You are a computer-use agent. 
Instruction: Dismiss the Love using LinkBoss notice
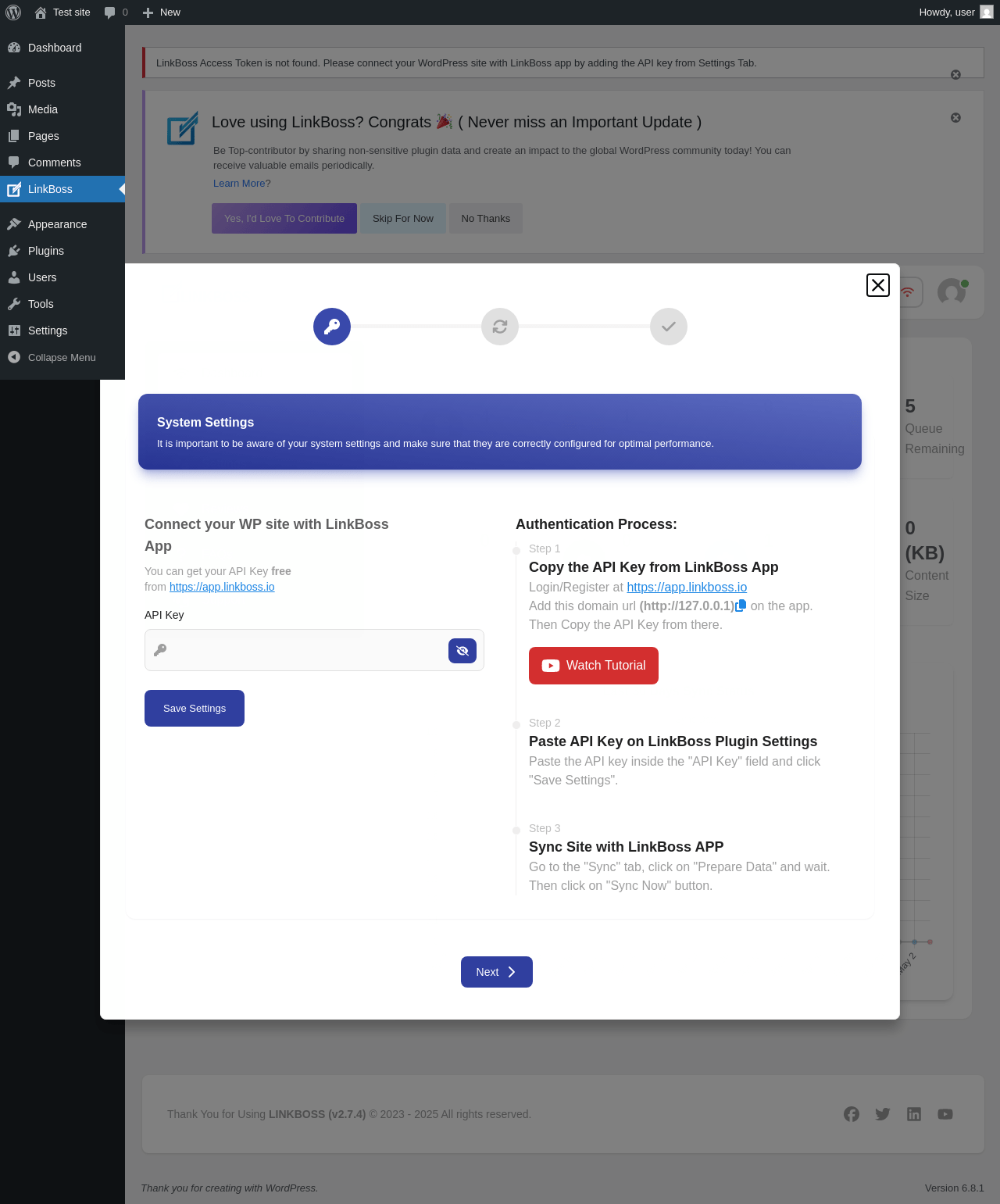pos(955,118)
